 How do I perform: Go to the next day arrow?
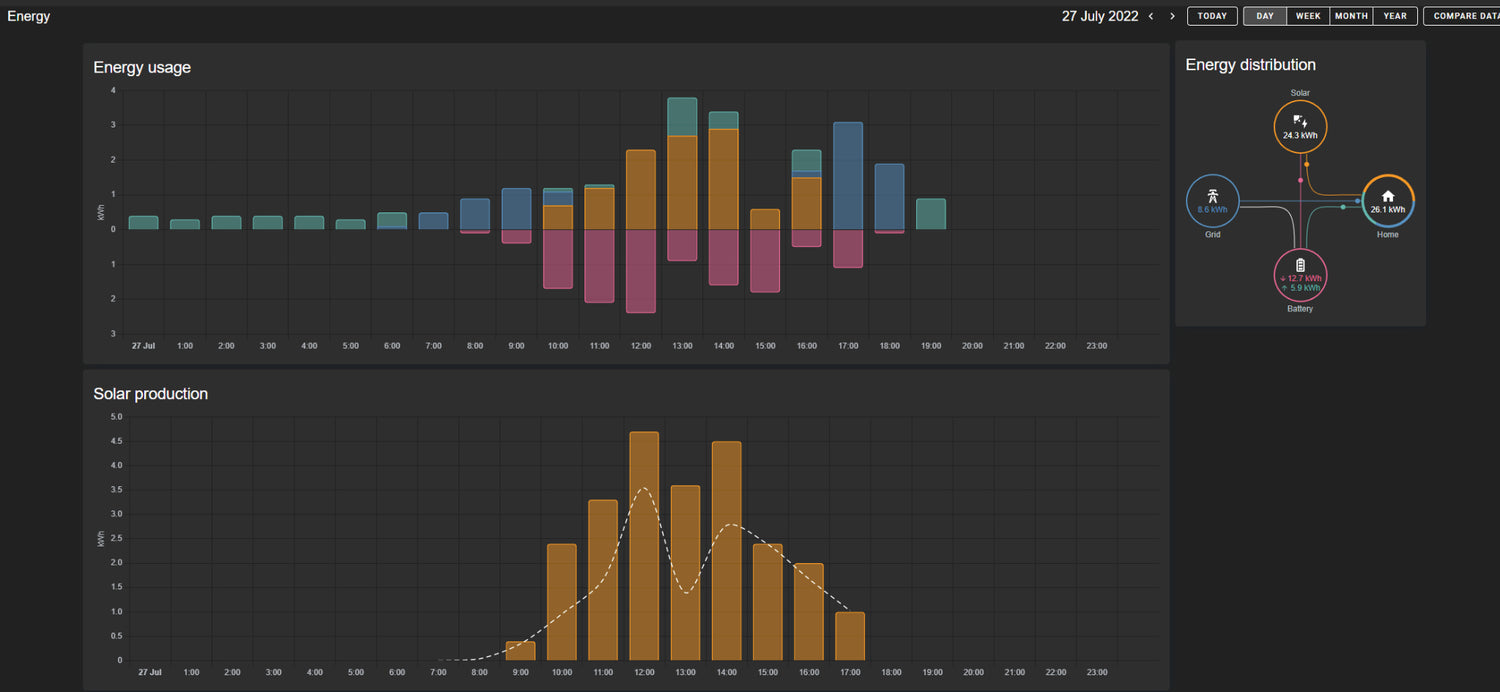click(1172, 16)
